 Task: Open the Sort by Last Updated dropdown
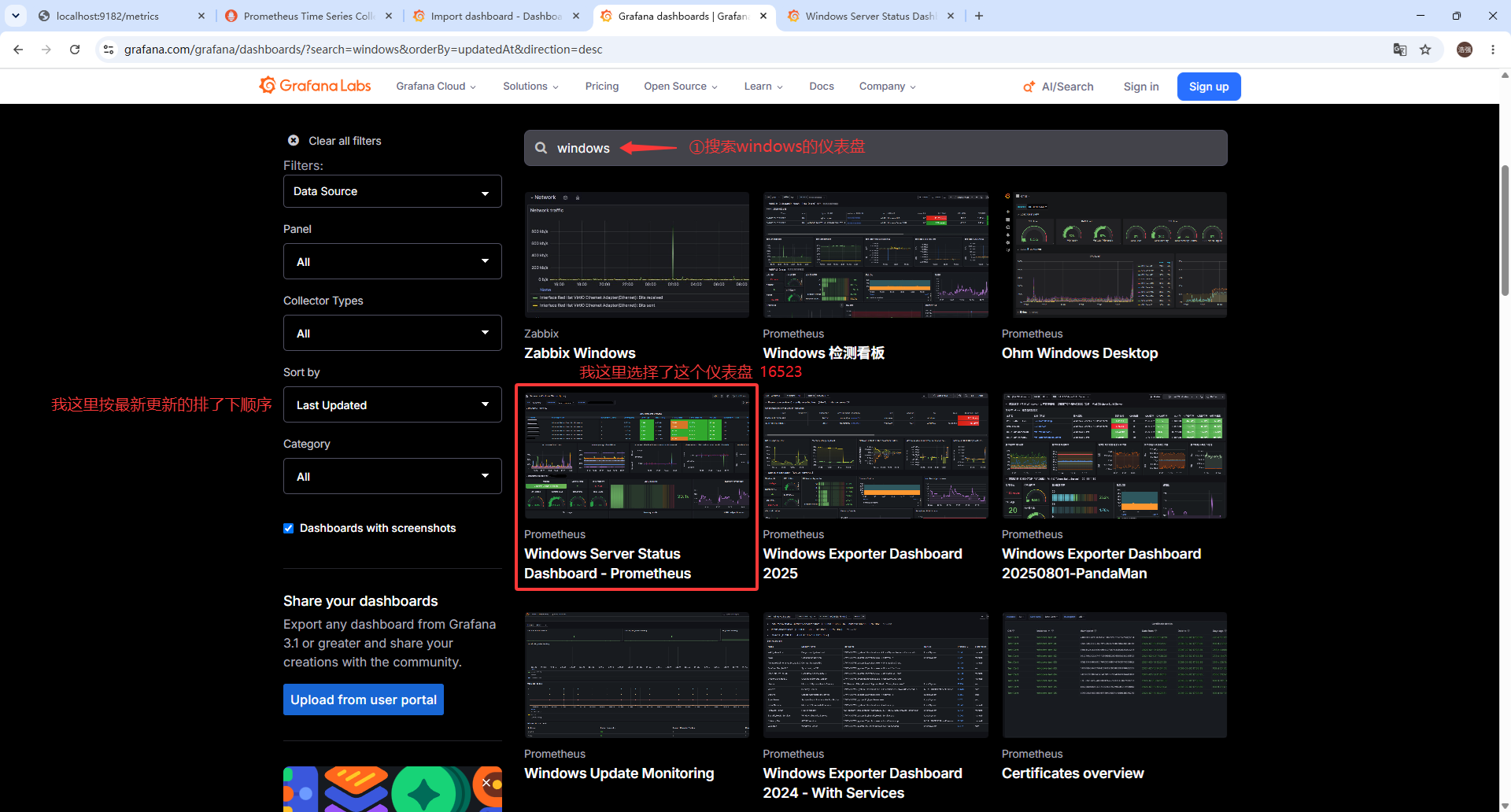click(x=393, y=404)
